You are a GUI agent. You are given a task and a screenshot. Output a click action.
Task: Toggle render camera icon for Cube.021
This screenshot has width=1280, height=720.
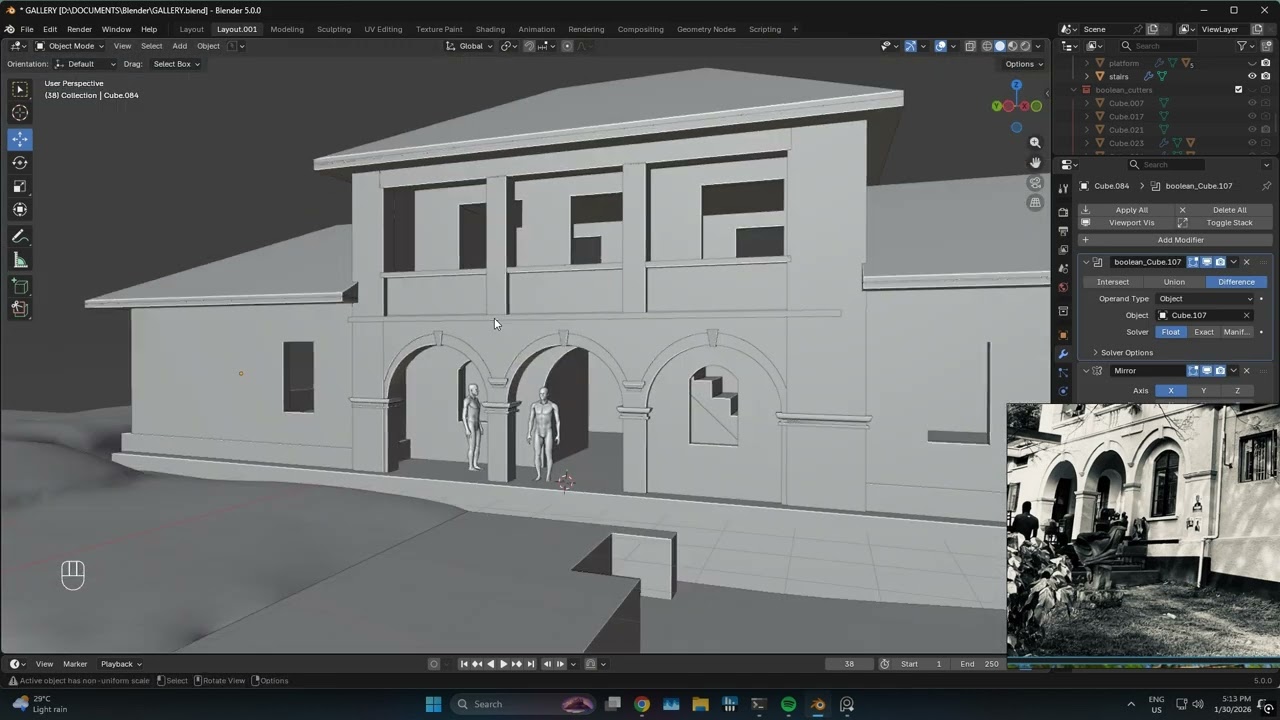(1265, 130)
